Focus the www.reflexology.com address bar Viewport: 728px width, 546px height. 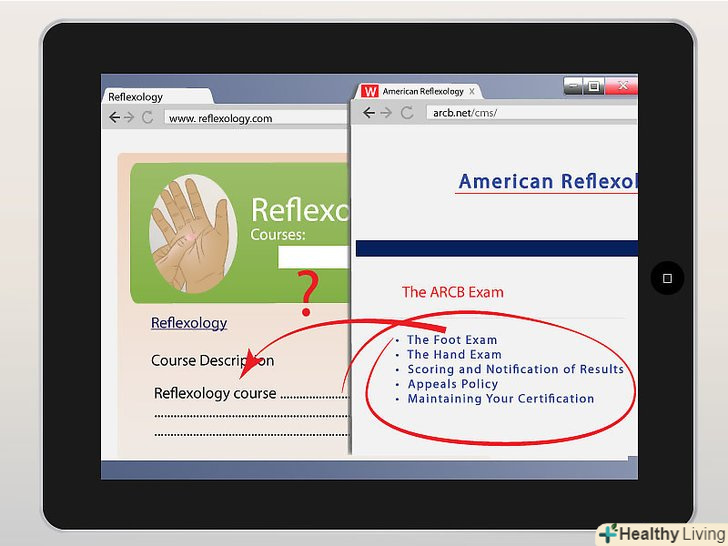click(255, 118)
